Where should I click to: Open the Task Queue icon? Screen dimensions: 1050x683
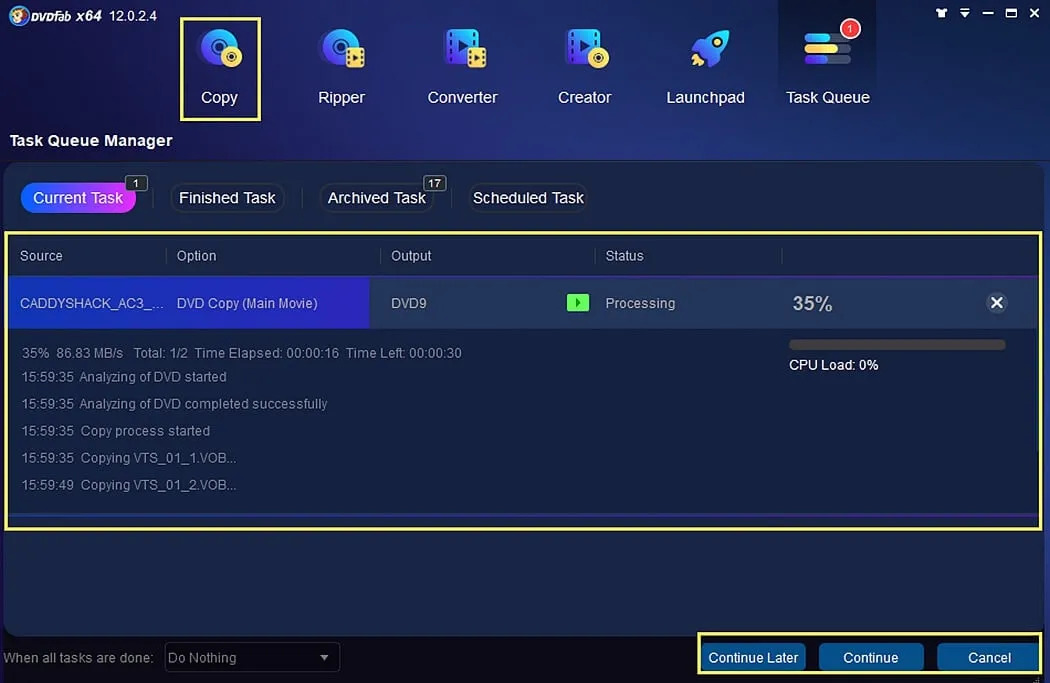(828, 48)
